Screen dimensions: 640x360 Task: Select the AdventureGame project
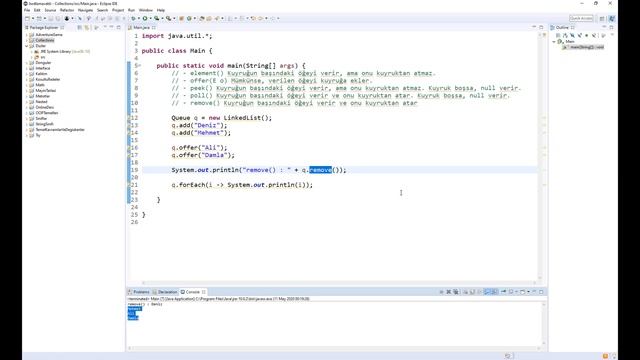click(x=49, y=35)
